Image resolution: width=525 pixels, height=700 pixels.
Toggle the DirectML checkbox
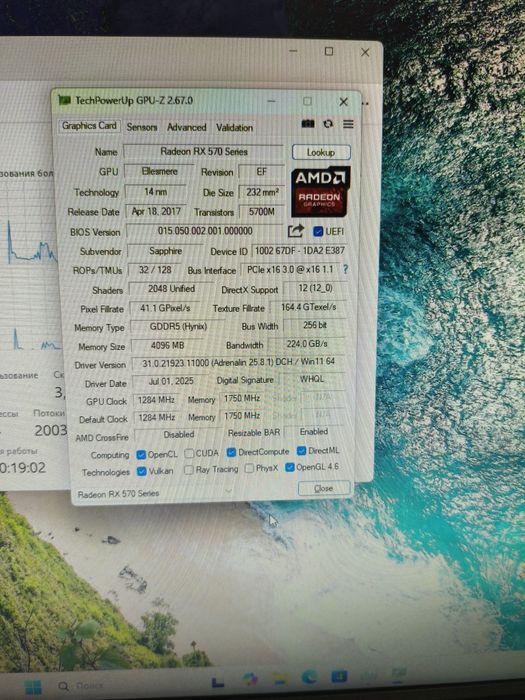coord(301,450)
